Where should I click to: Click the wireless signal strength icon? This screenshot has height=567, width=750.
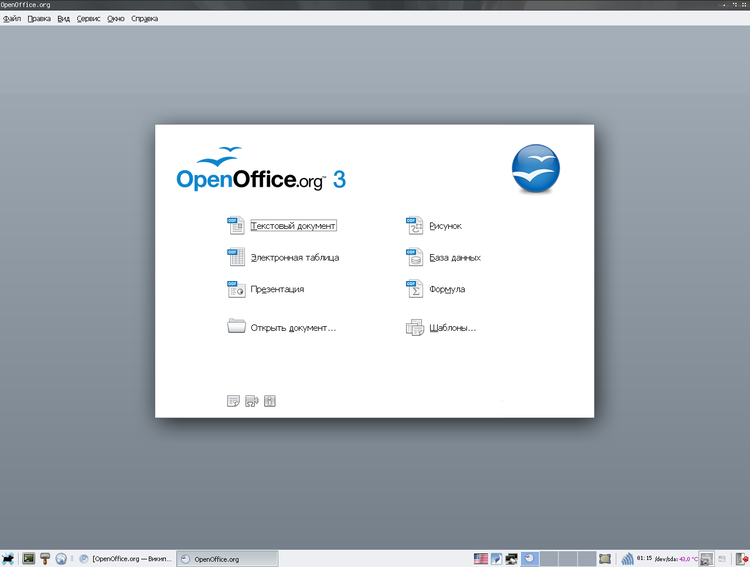coord(627,558)
